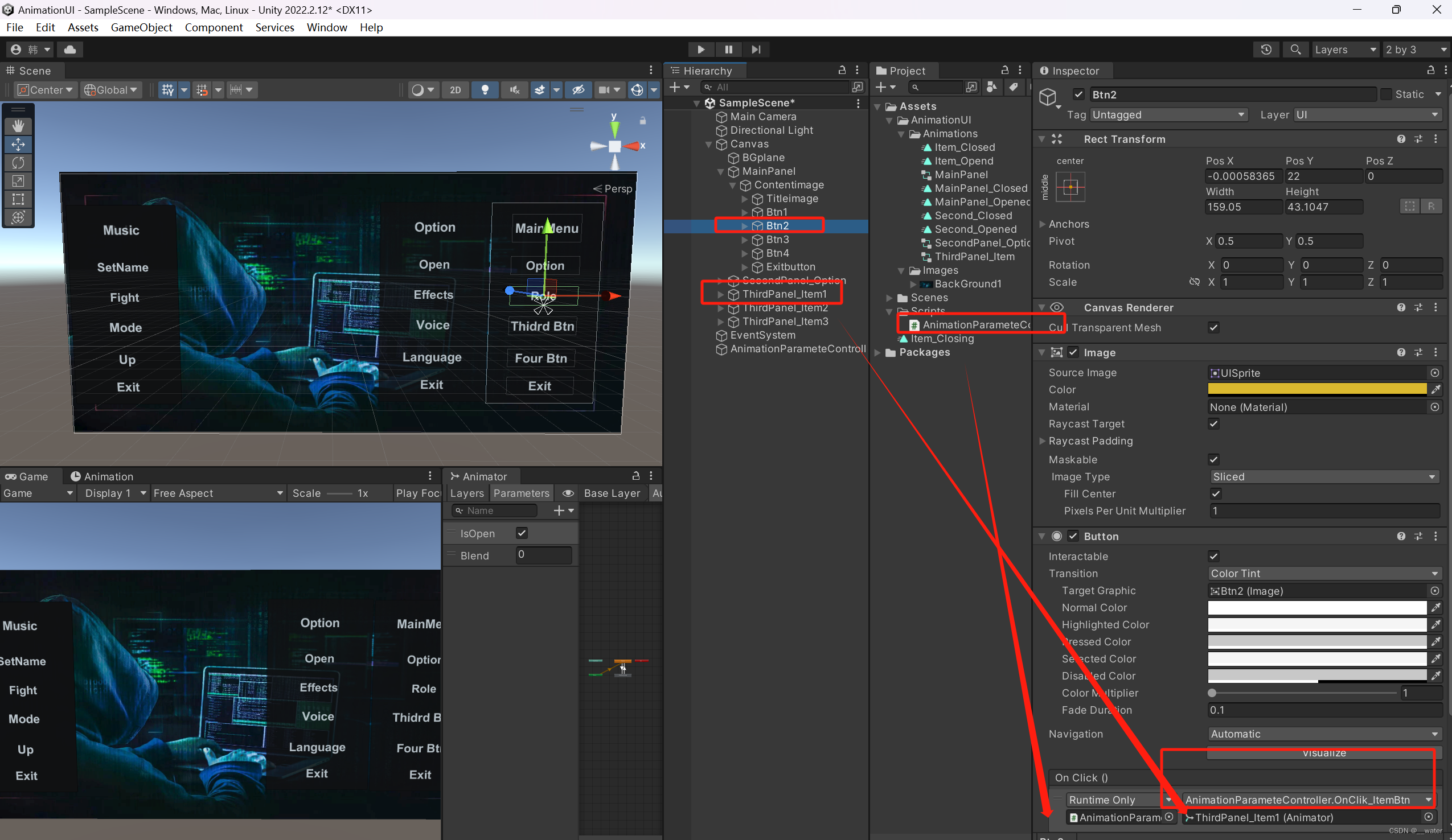Expand the Exitbutton tree node
Viewport: 1452px width, 840px height.
point(744,267)
